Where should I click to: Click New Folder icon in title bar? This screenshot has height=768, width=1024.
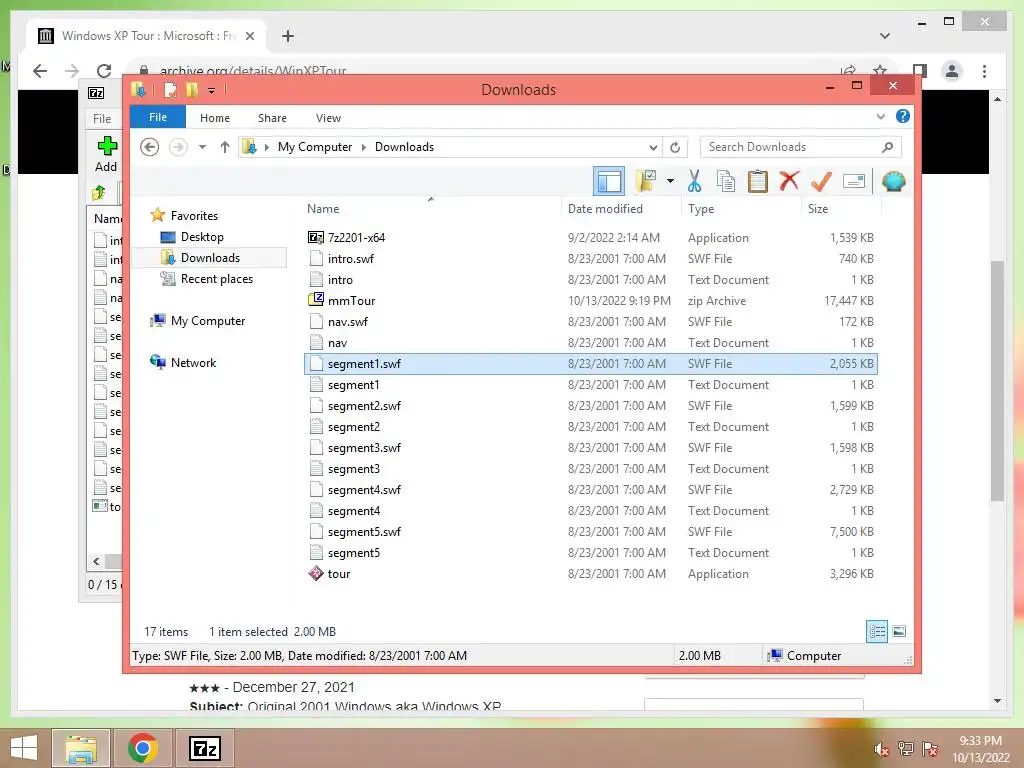192,89
